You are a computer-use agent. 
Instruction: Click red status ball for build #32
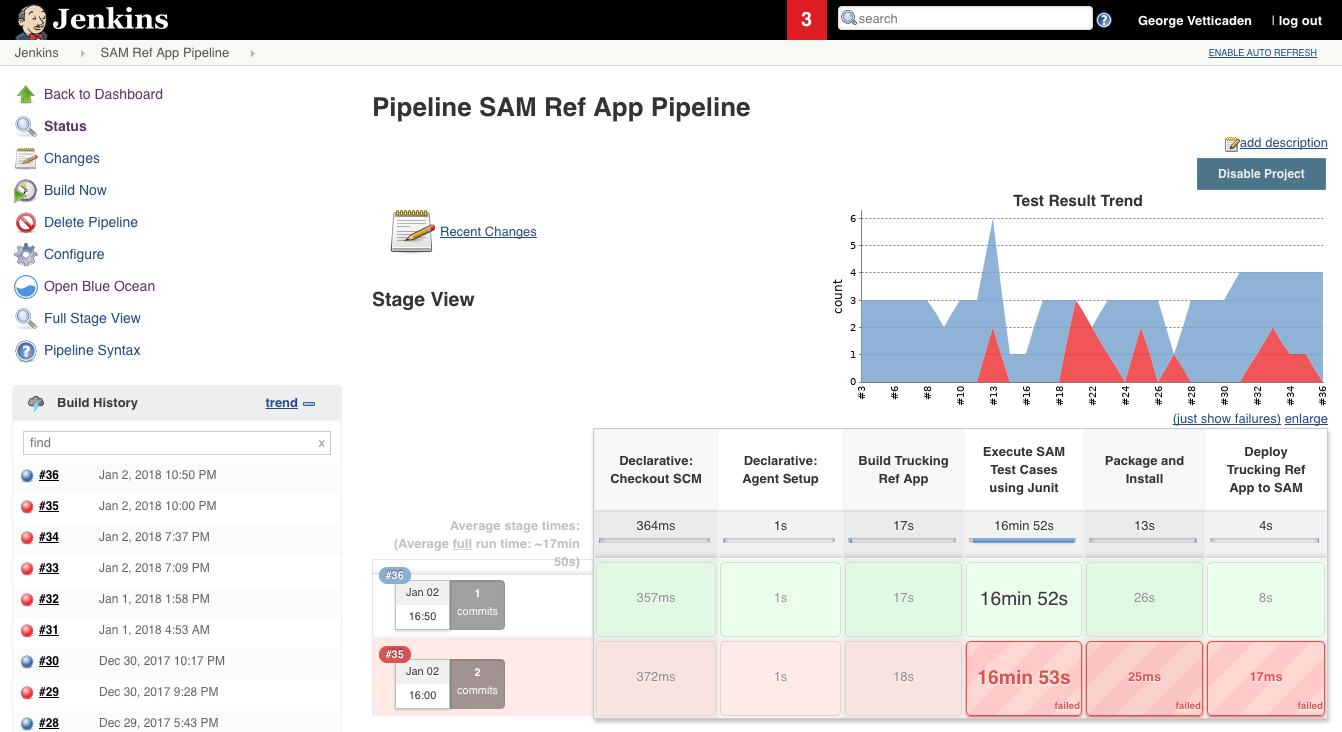(27, 600)
